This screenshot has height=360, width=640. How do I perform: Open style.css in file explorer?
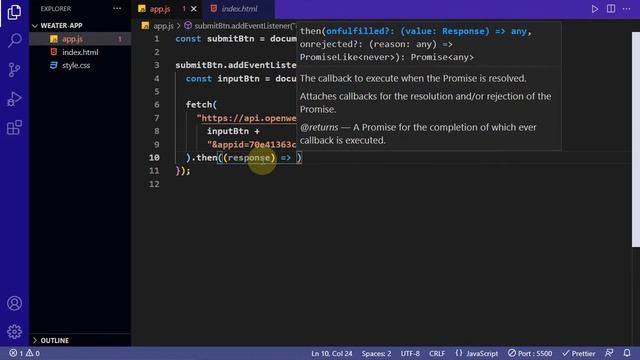point(76,65)
